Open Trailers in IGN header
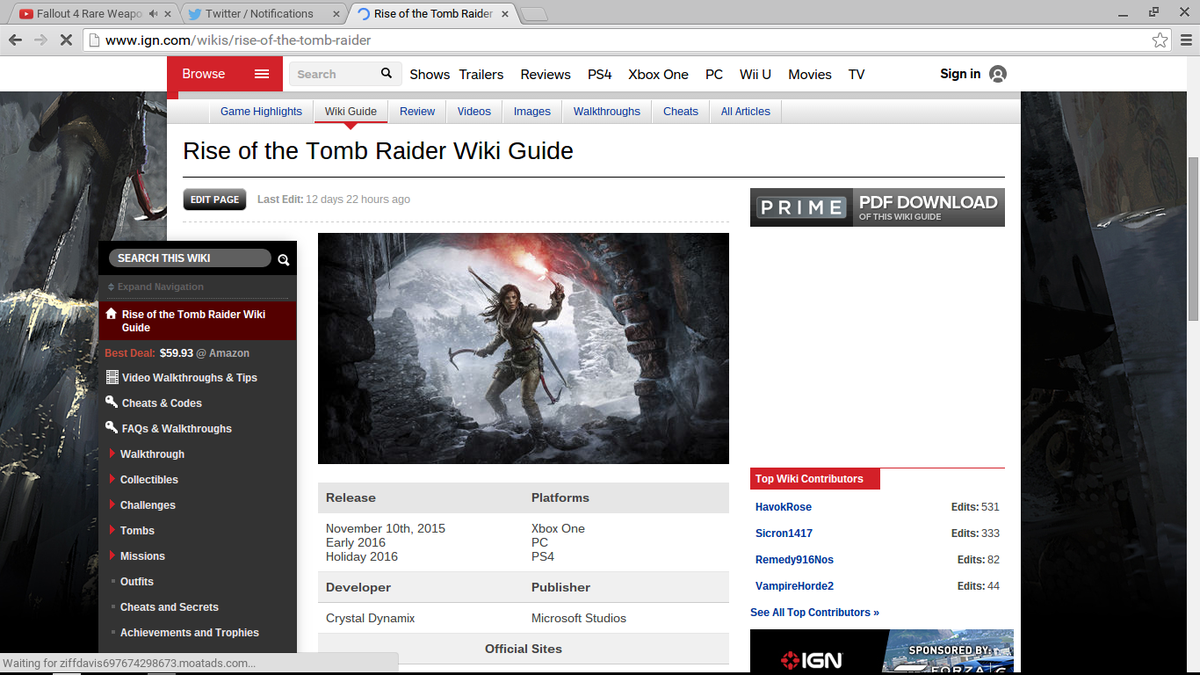The width and height of the screenshot is (1200, 675). (x=481, y=74)
